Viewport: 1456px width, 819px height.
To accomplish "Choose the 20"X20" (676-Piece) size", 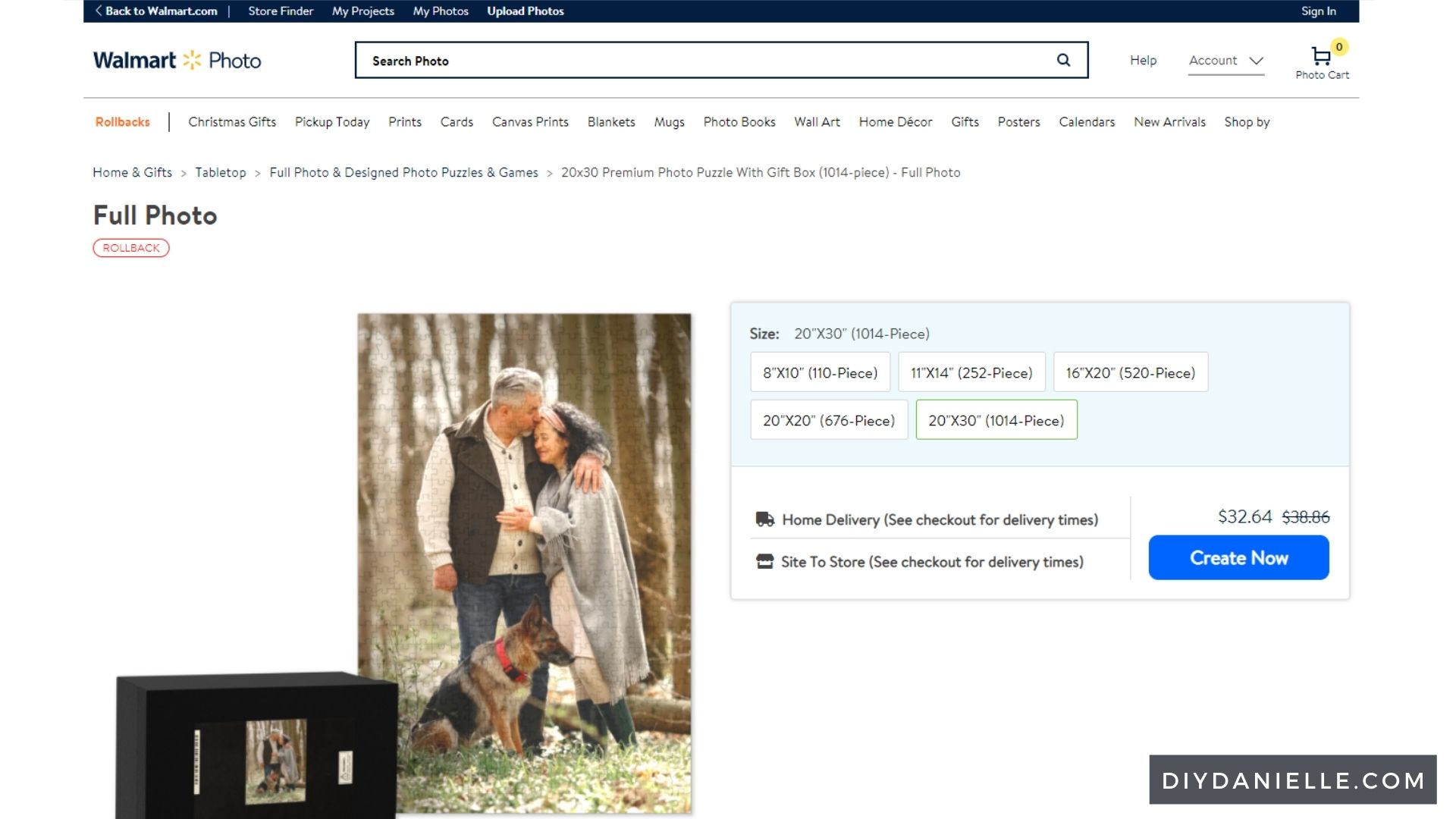I will pyautogui.click(x=828, y=420).
